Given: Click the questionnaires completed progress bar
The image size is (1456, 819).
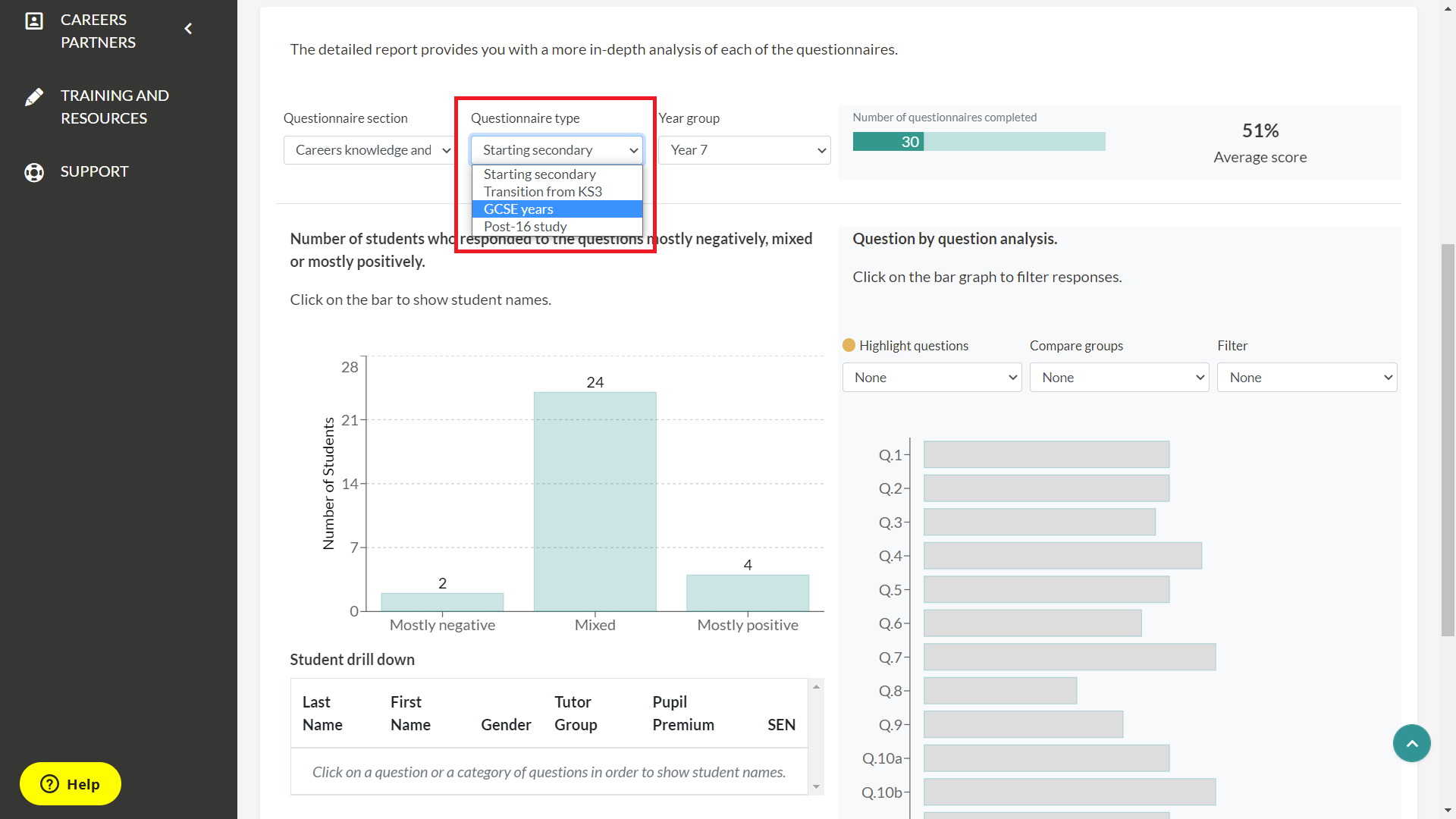Looking at the screenshot, I should pos(979,142).
